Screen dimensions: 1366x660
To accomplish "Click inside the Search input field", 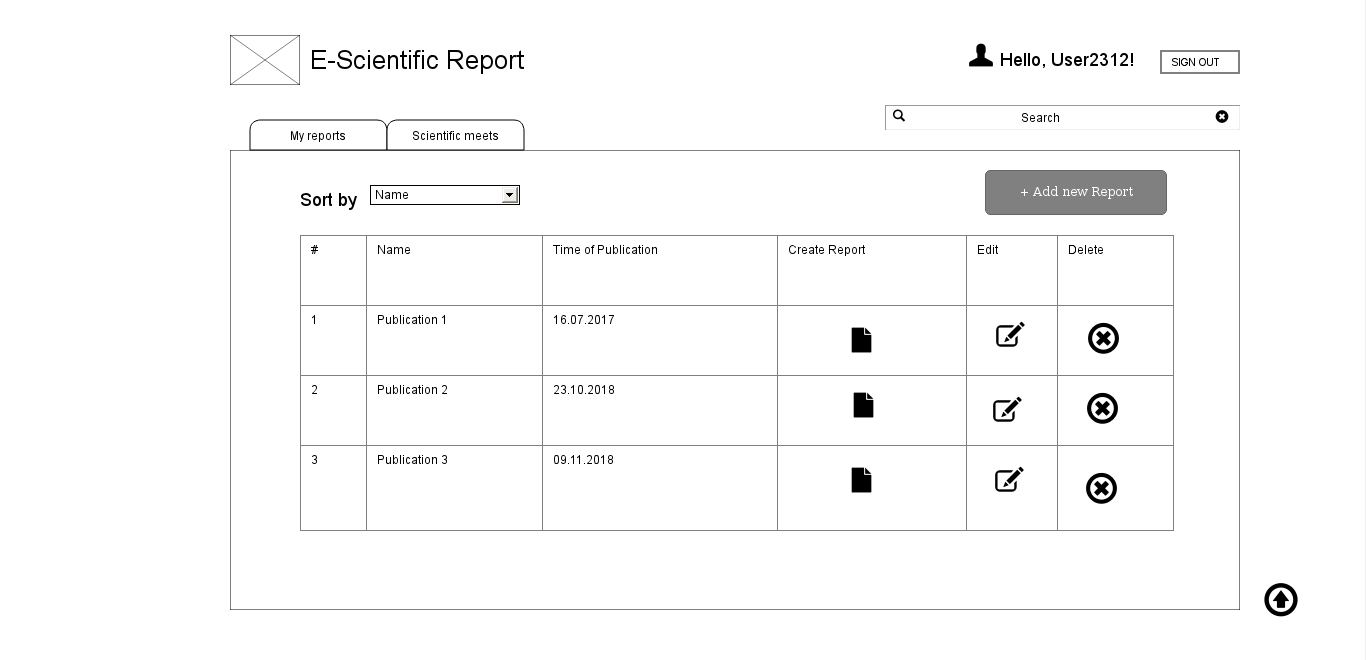I will point(1062,117).
